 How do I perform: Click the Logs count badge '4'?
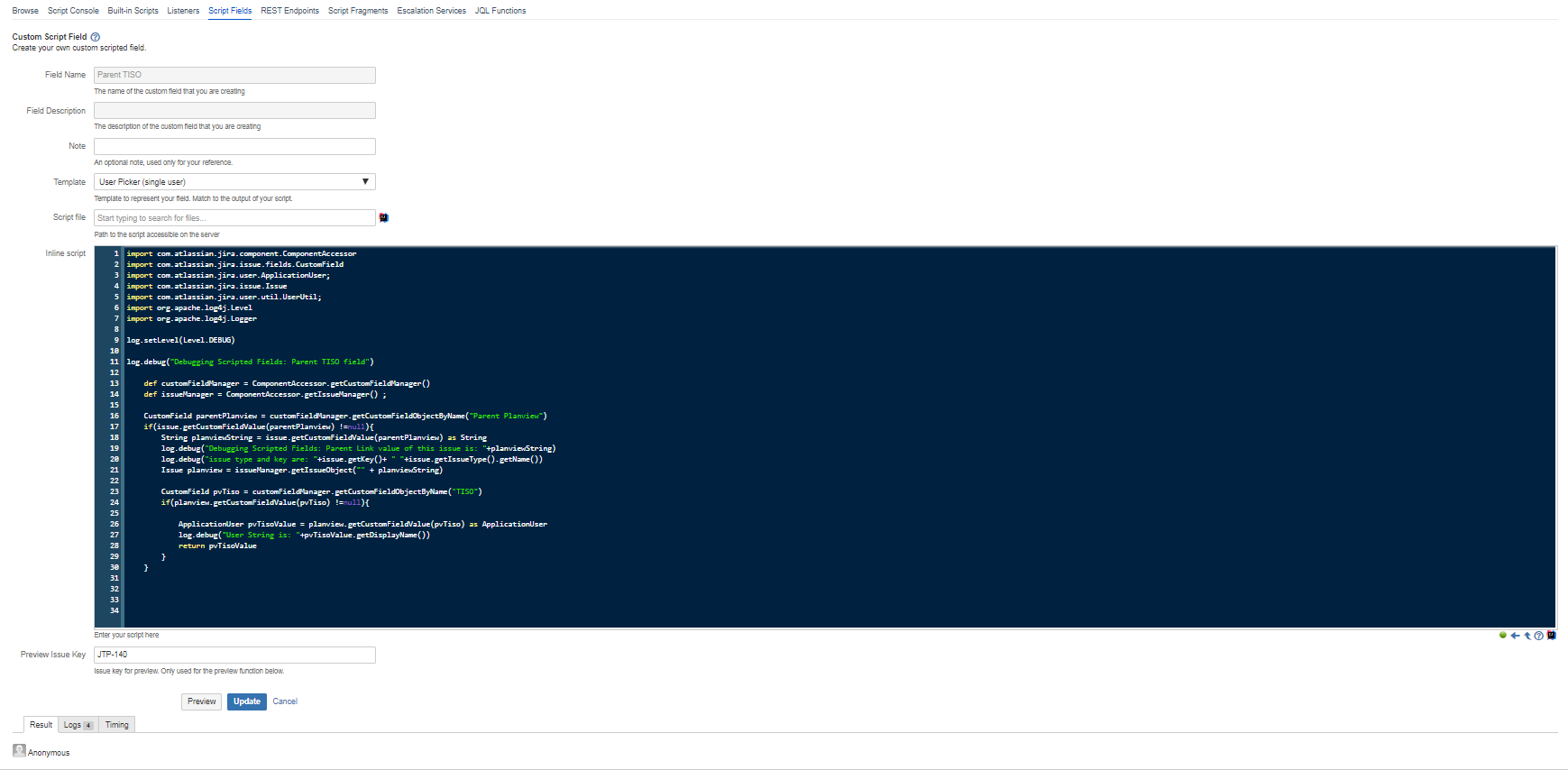pos(88,726)
